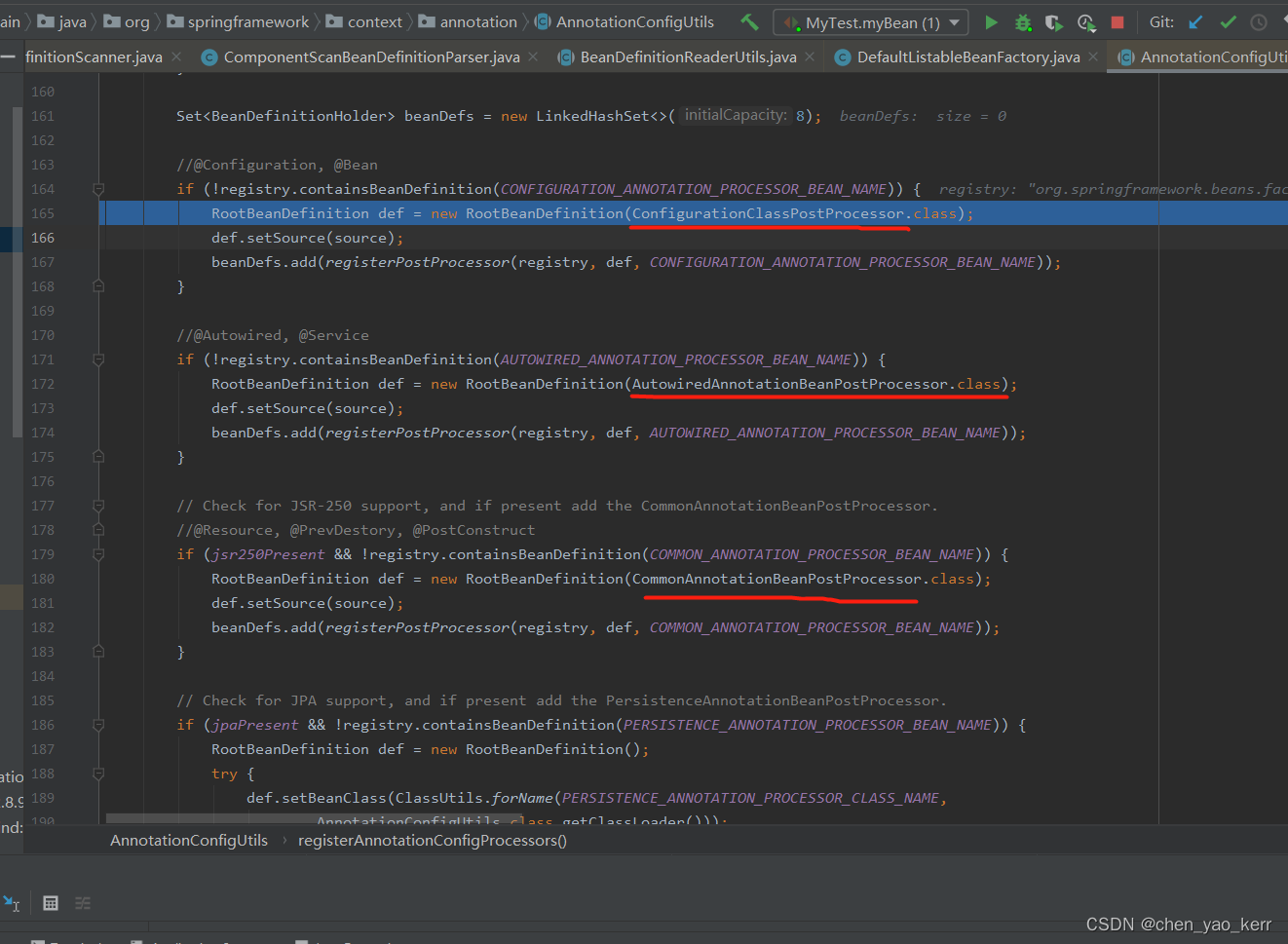Screen dimensions: 1288x944
Task: Click CommonAnnotationBeanPostProcessor class reference
Action: pyautogui.click(x=777, y=579)
